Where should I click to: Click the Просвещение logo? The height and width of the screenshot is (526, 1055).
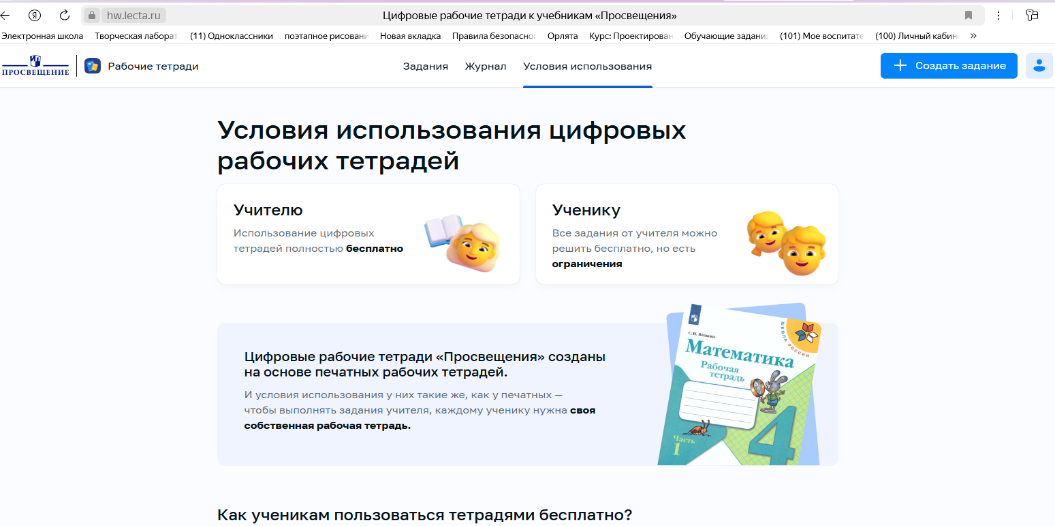click(36, 66)
